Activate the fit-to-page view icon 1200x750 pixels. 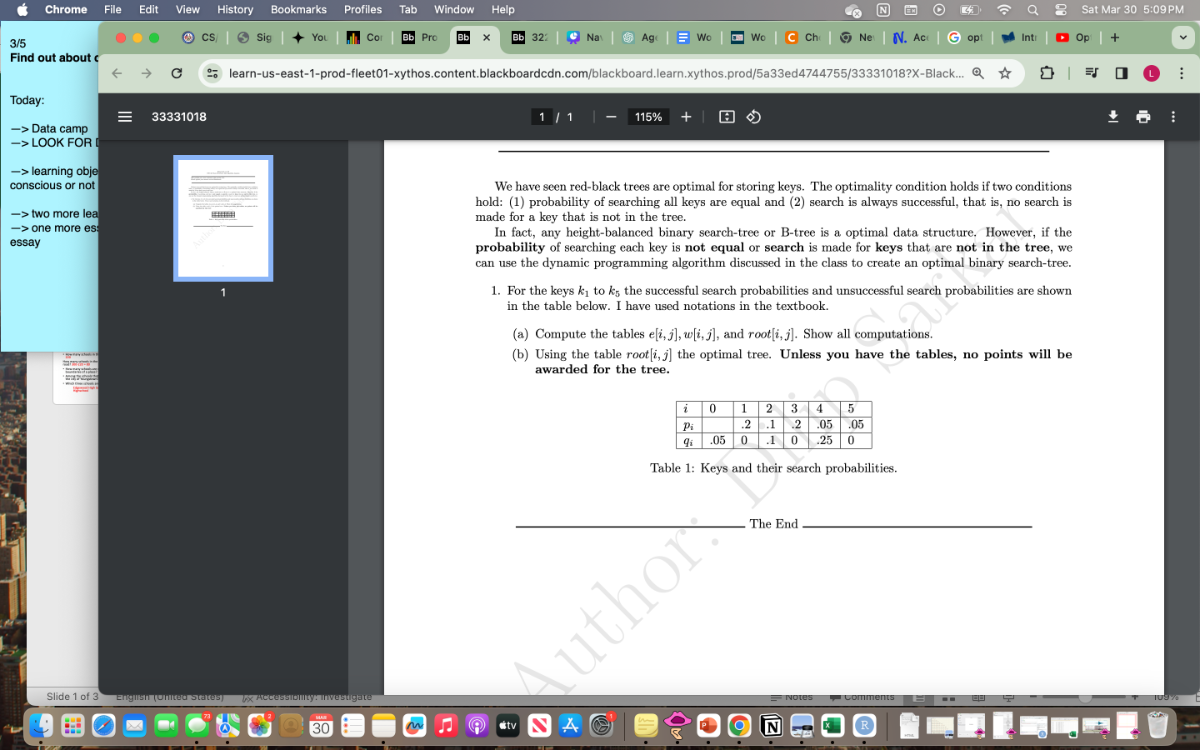pos(729,117)
